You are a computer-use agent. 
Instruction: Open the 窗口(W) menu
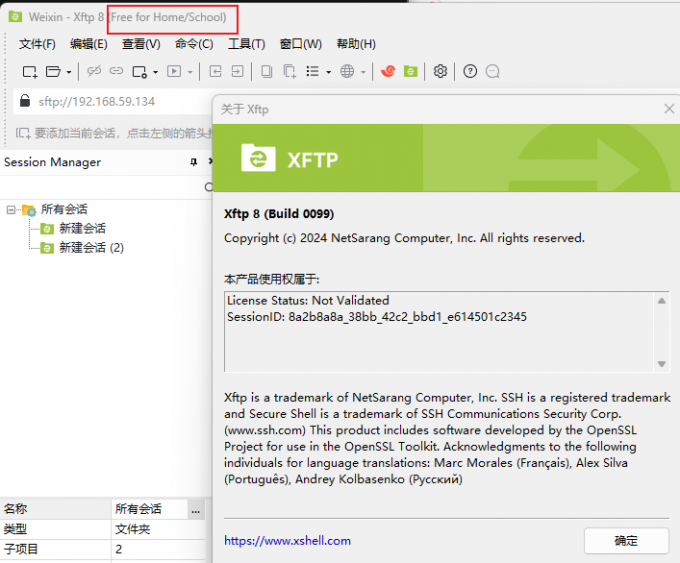pyautogui.click(x=301, y=44)
